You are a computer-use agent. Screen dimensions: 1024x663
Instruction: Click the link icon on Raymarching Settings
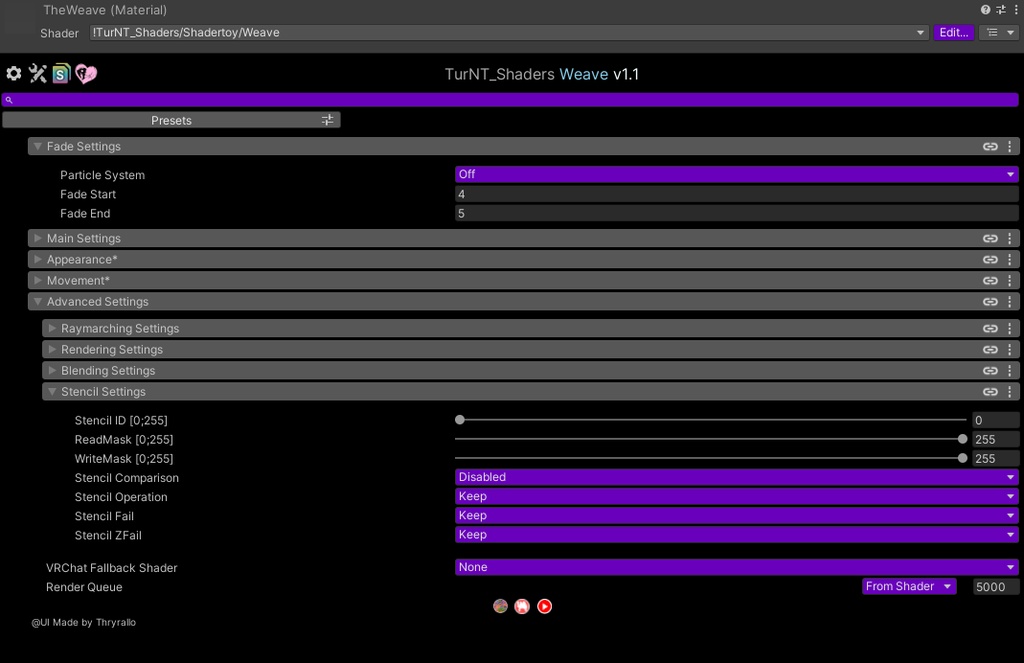tap(990, 329)
